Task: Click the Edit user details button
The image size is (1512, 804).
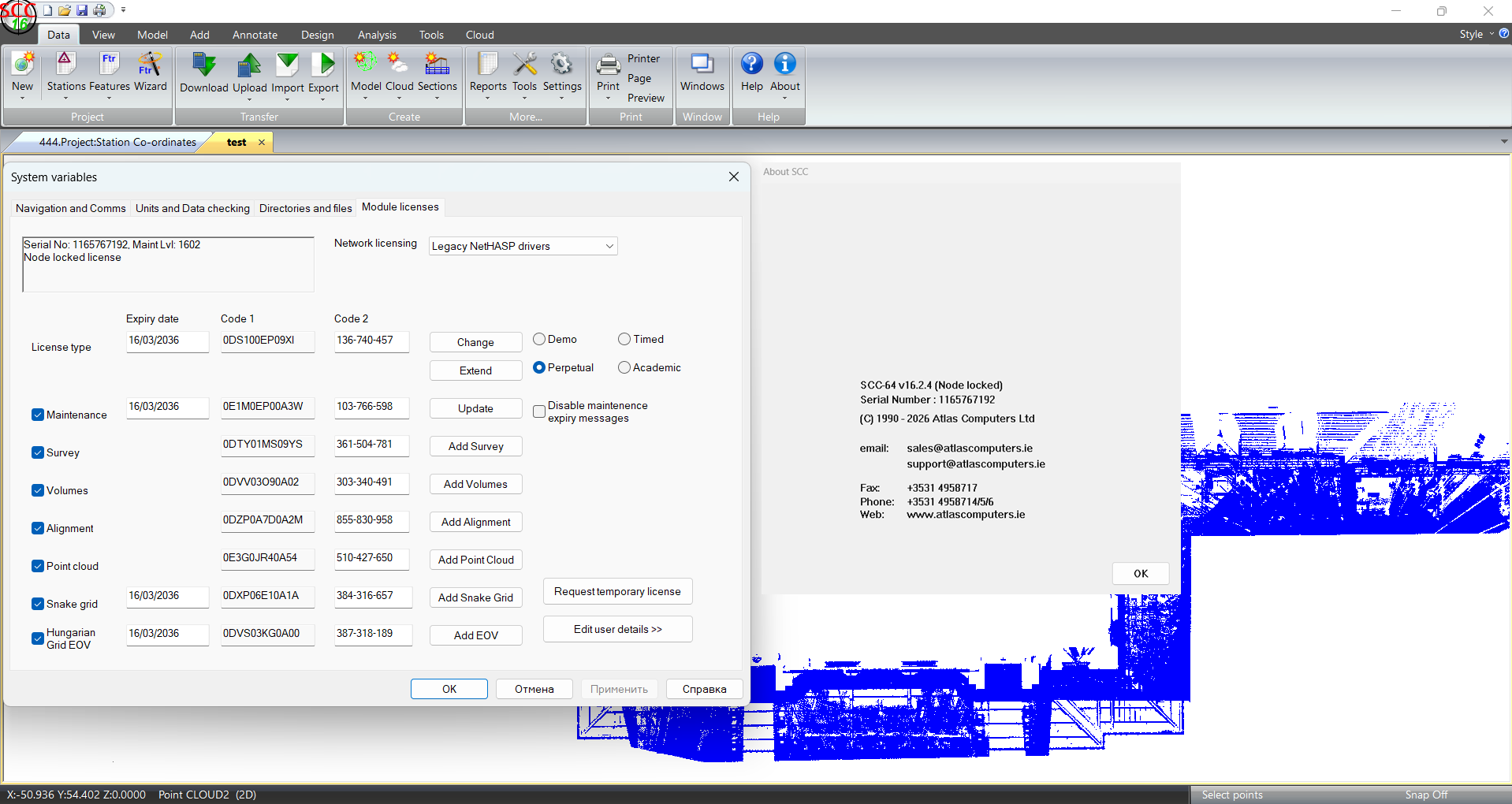Action: 617,629
